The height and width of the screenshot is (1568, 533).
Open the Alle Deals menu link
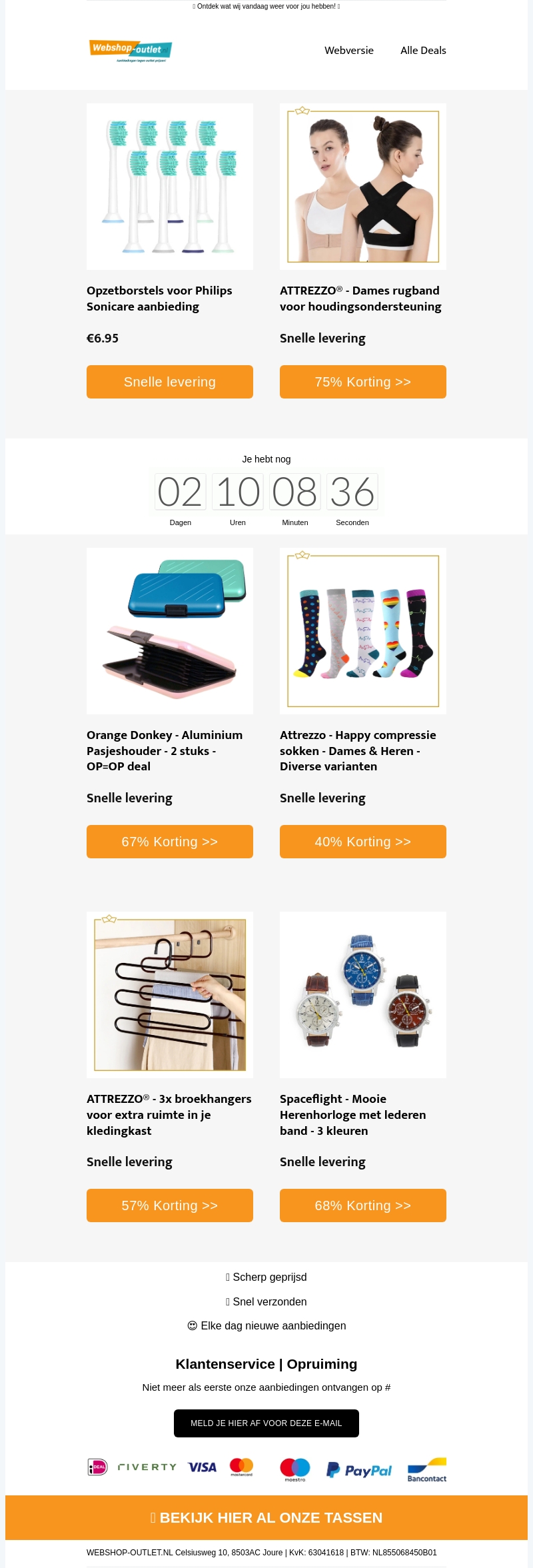(423, 51)
